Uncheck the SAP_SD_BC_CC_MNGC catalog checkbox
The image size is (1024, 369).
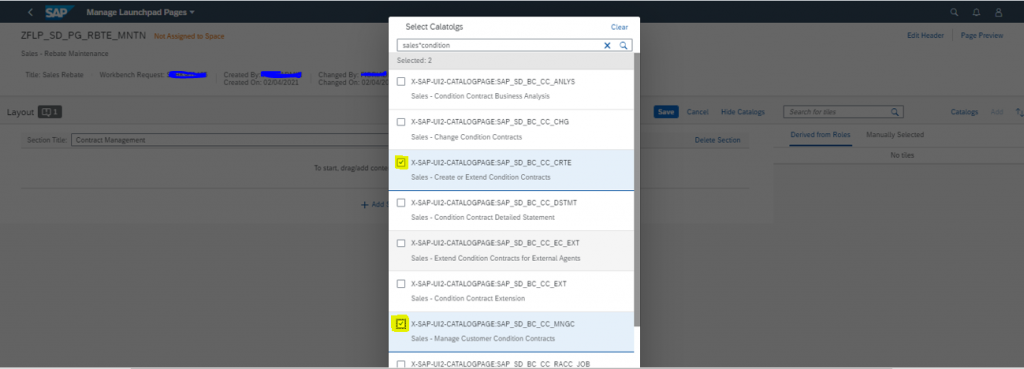[x=401, y=324]
